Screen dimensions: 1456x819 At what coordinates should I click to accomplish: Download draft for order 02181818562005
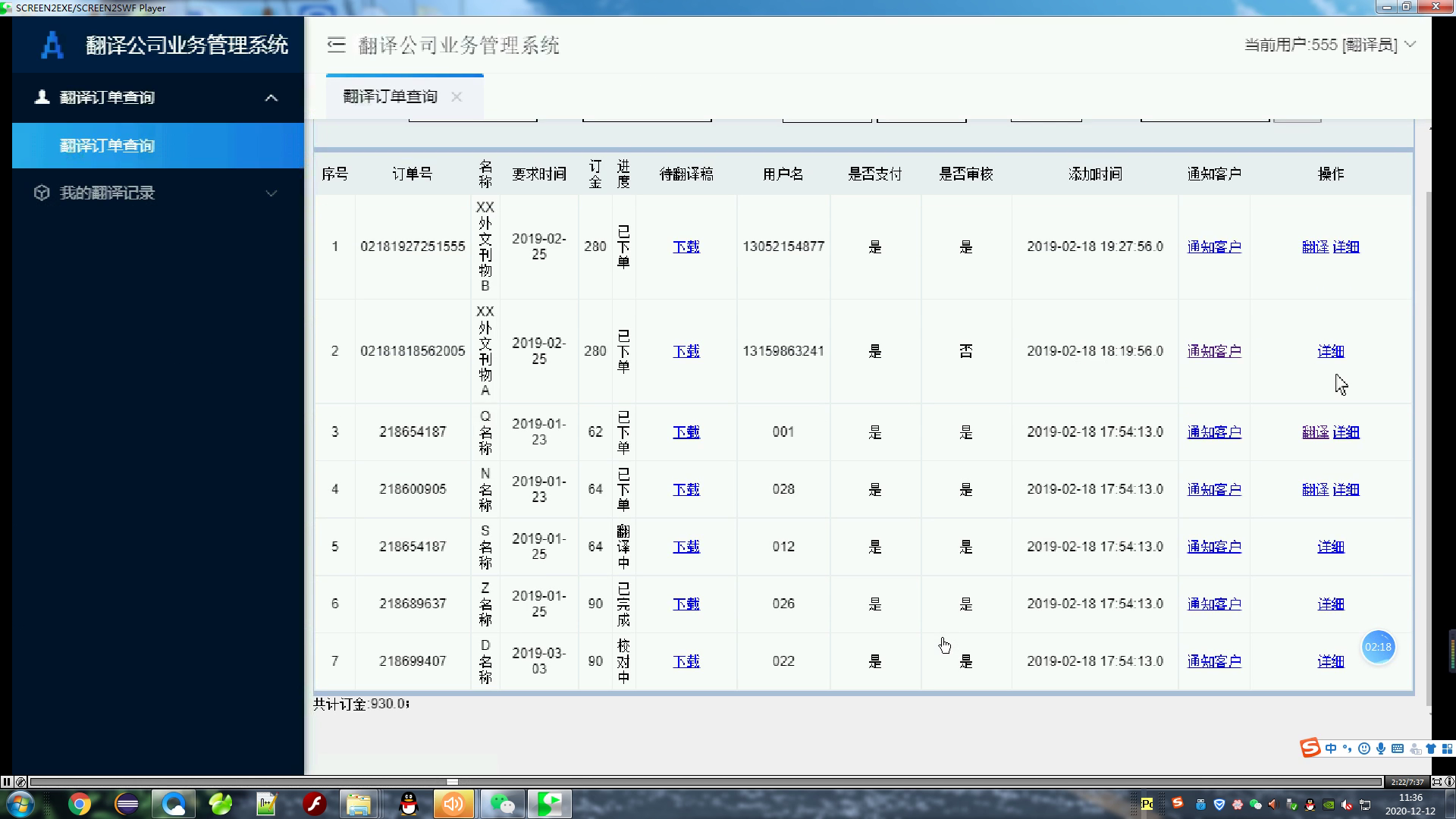point(686,351)
